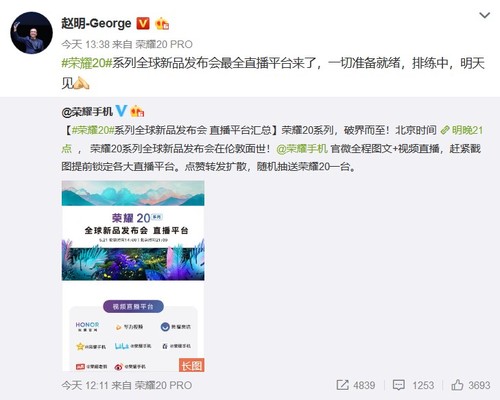This screenshot has width=500, height=400.
Task: Open the #荣耀20# hashtag in main post
Action: [86, 63]
